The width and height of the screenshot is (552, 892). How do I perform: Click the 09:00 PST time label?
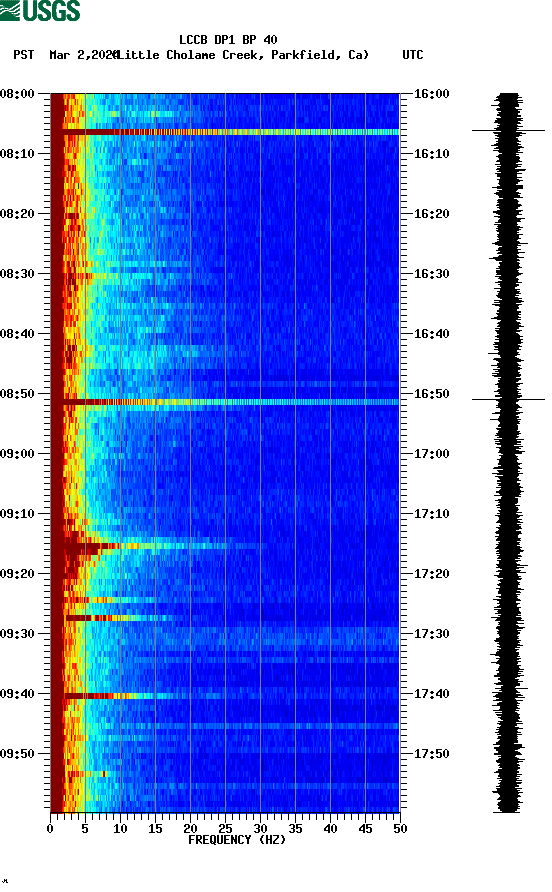[x=18, y=453]
